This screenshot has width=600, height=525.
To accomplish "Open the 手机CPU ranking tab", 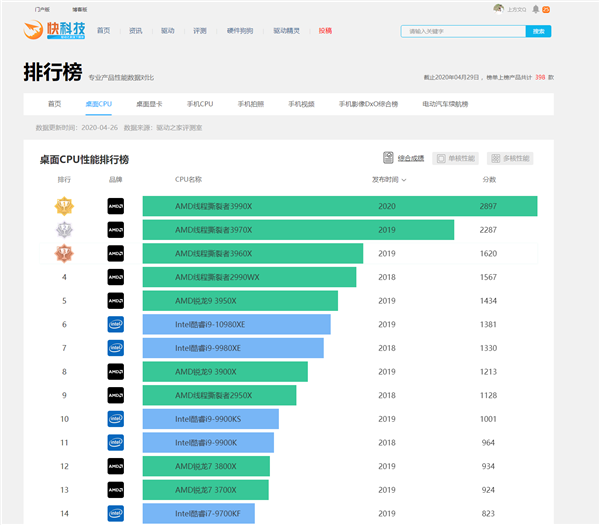I will pos(200,103).
